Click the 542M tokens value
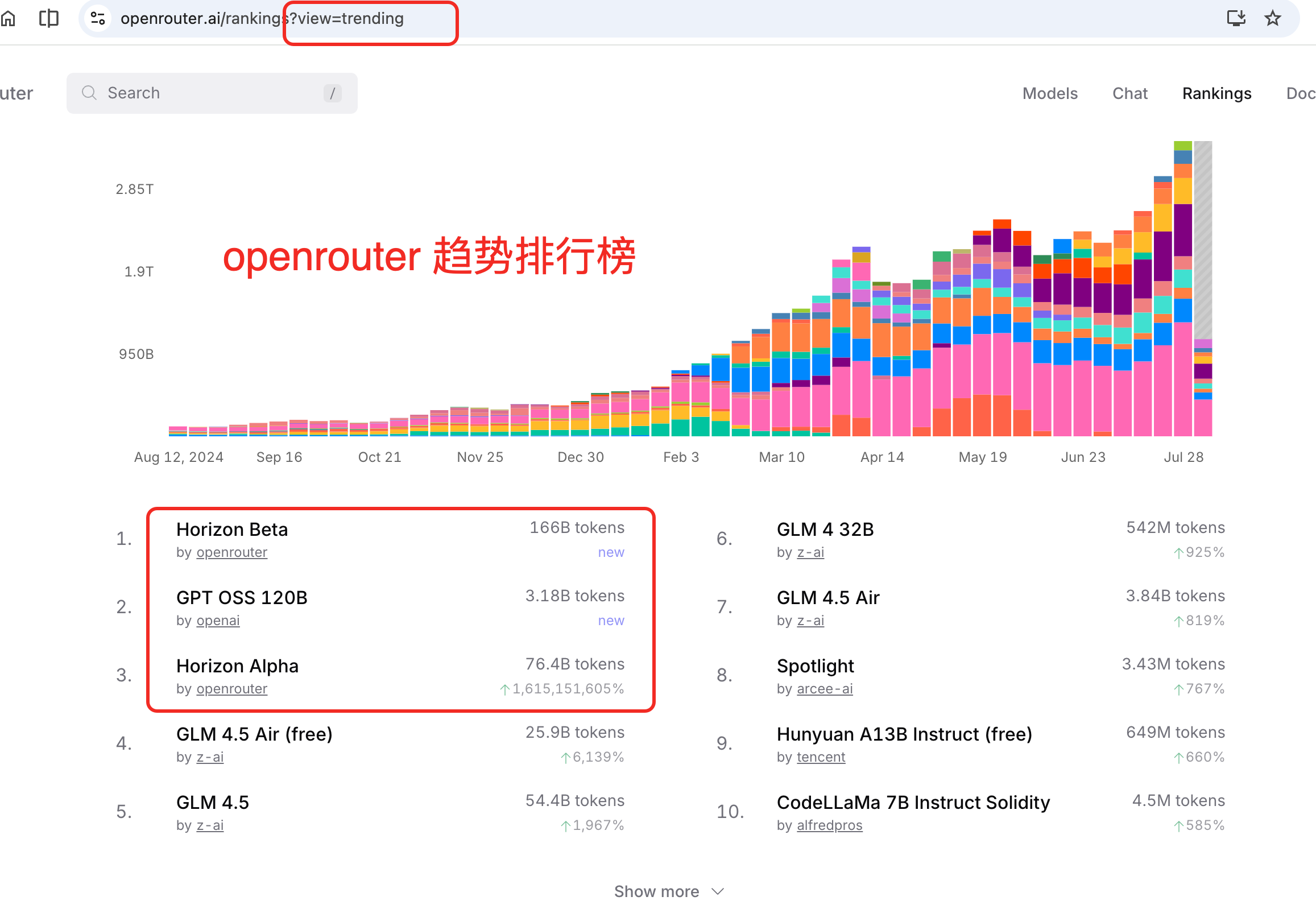Viewport: 1316px width, 909px height. pyautogui.click(x=1176, y=528)
